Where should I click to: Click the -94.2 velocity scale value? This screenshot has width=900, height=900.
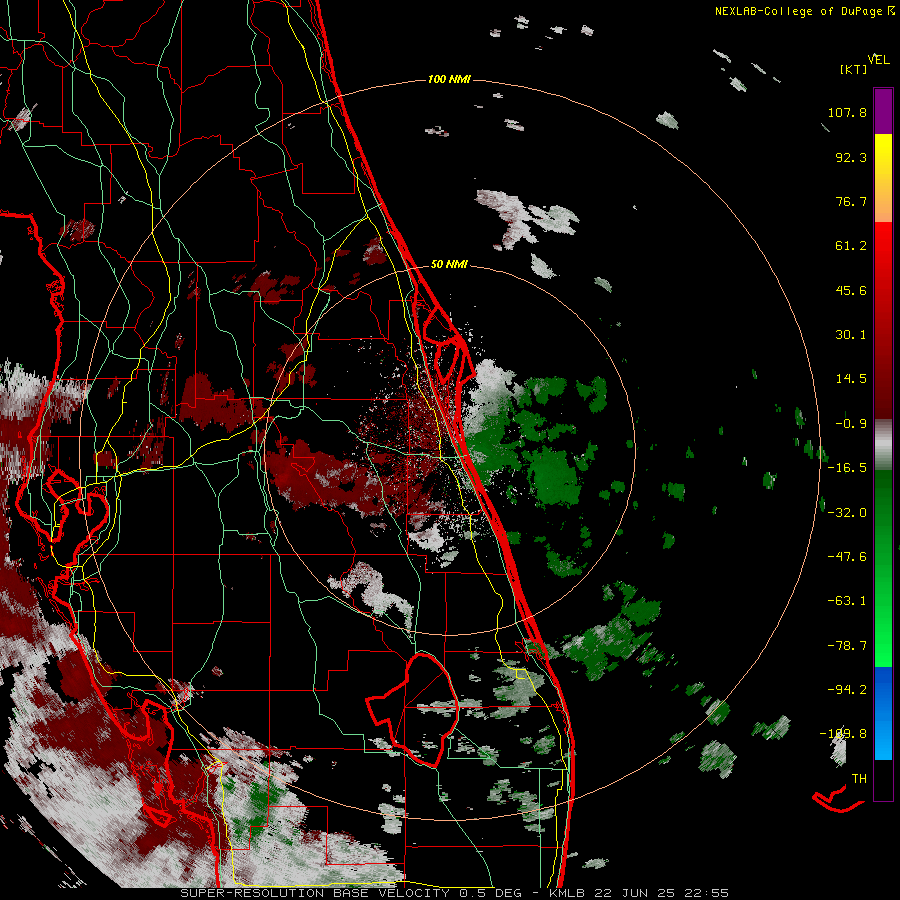[x=847, y=690]
